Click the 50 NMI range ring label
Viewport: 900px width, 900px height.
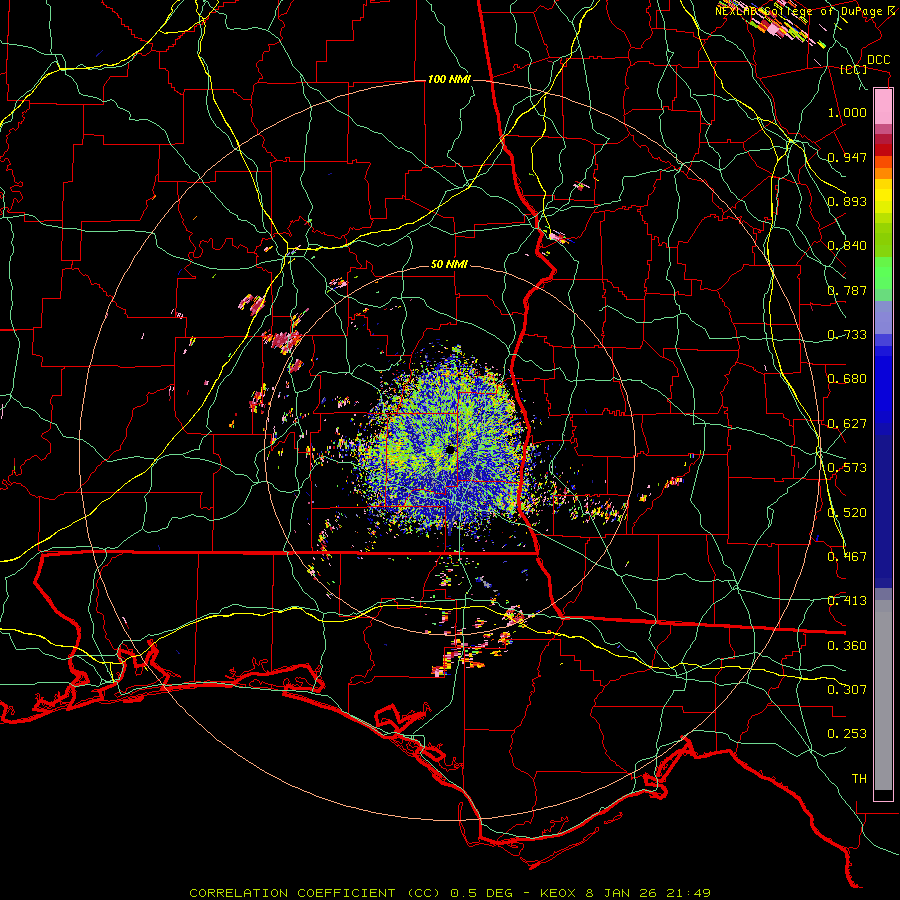pyautogui.click(x=449, y=264)
